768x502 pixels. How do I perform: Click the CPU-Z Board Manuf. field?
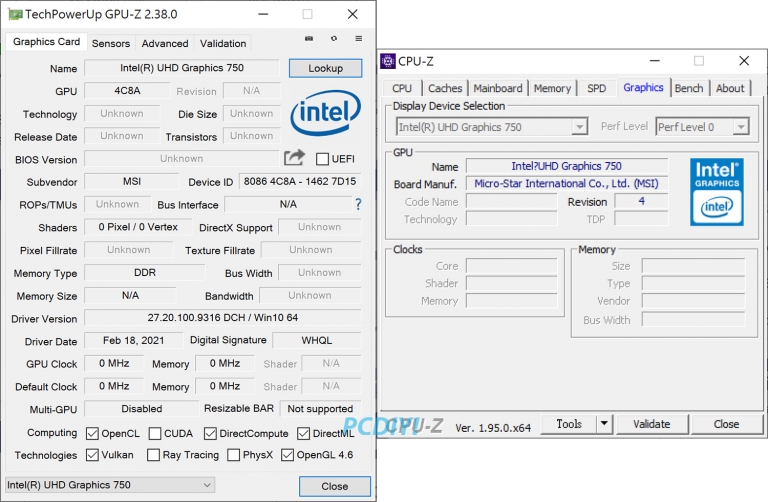pos(566,184)
